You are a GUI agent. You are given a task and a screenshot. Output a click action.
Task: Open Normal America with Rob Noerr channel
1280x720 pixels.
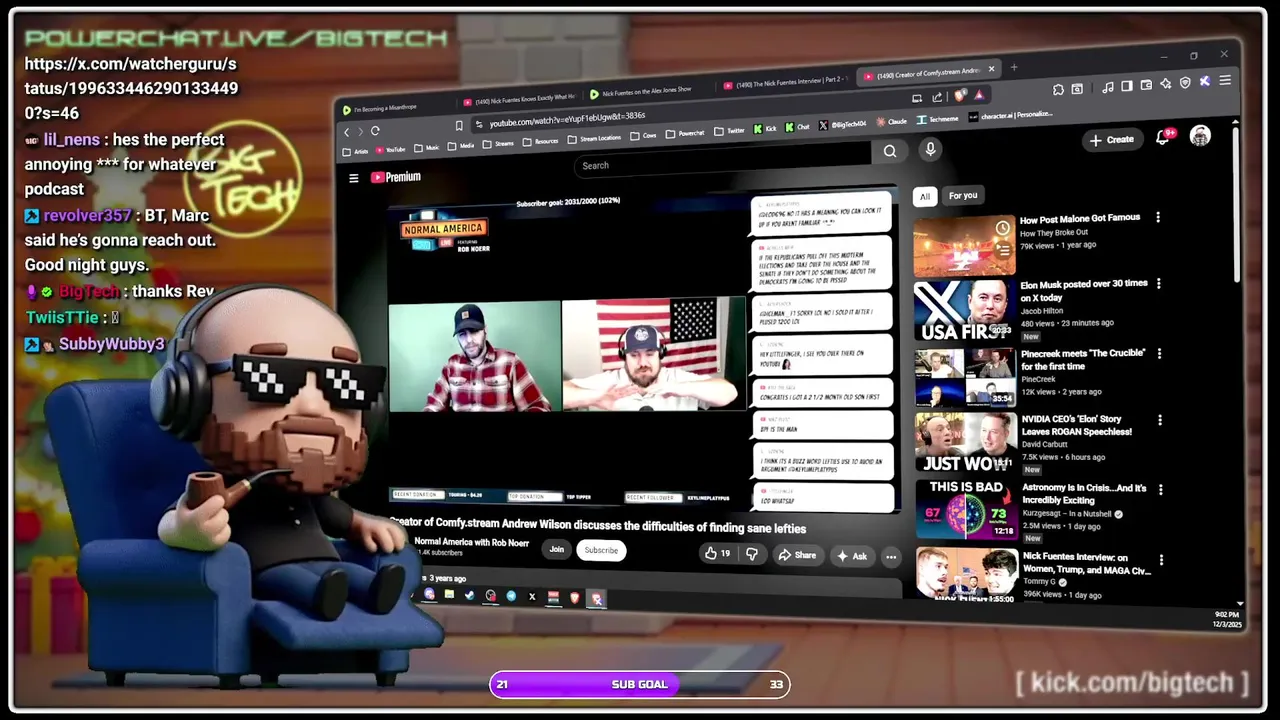pos(472,542)
